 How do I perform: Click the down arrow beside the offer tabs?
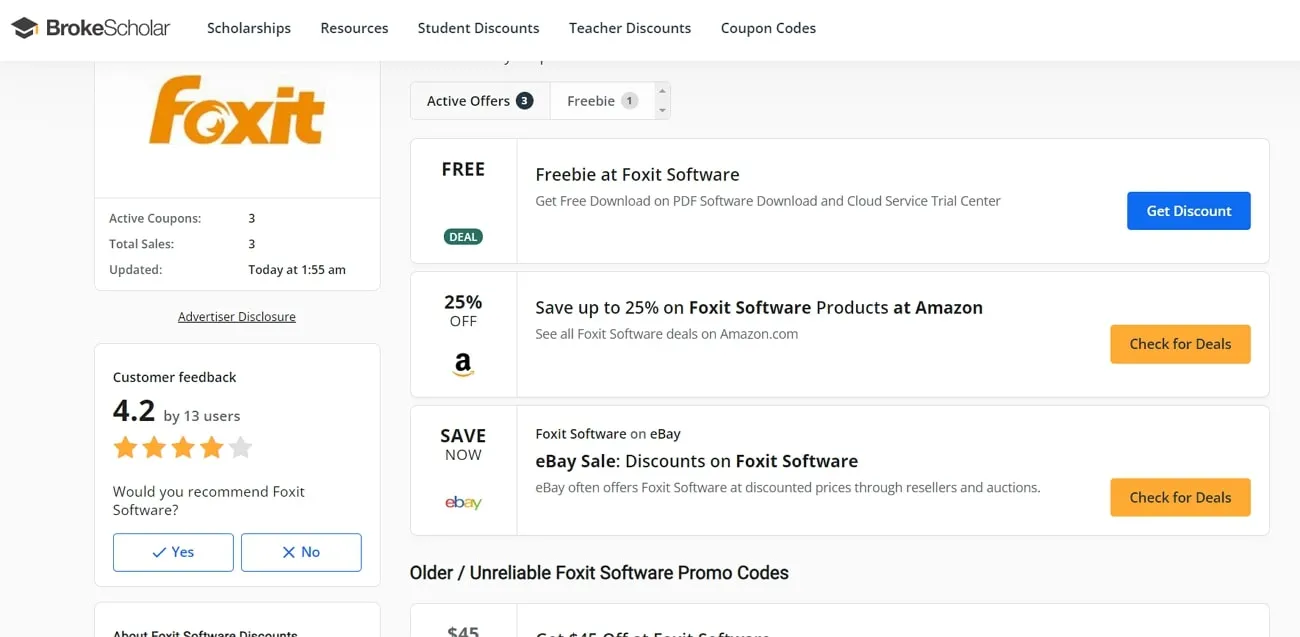661,109
